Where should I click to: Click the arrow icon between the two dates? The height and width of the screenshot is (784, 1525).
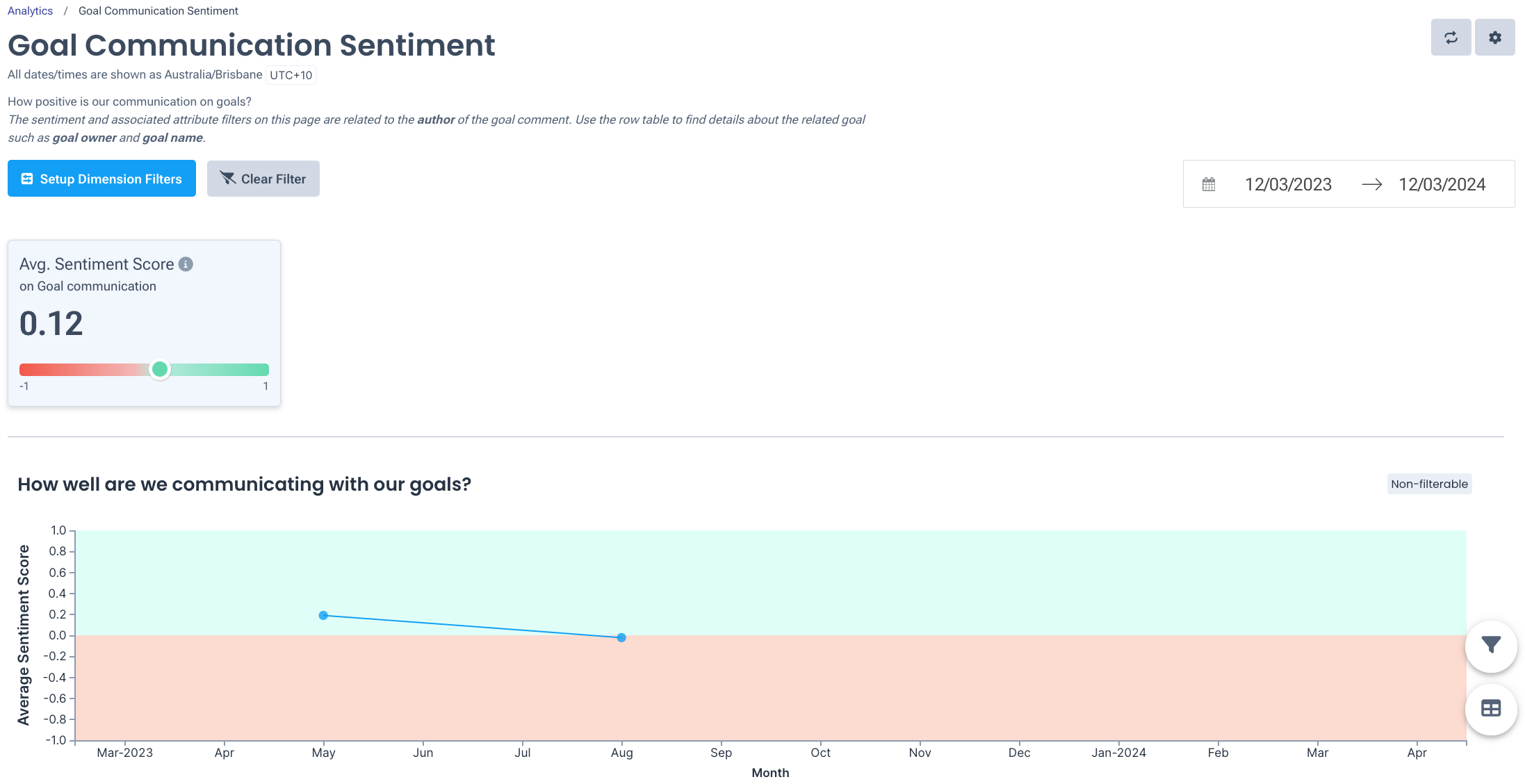(x=1373, y=183)
